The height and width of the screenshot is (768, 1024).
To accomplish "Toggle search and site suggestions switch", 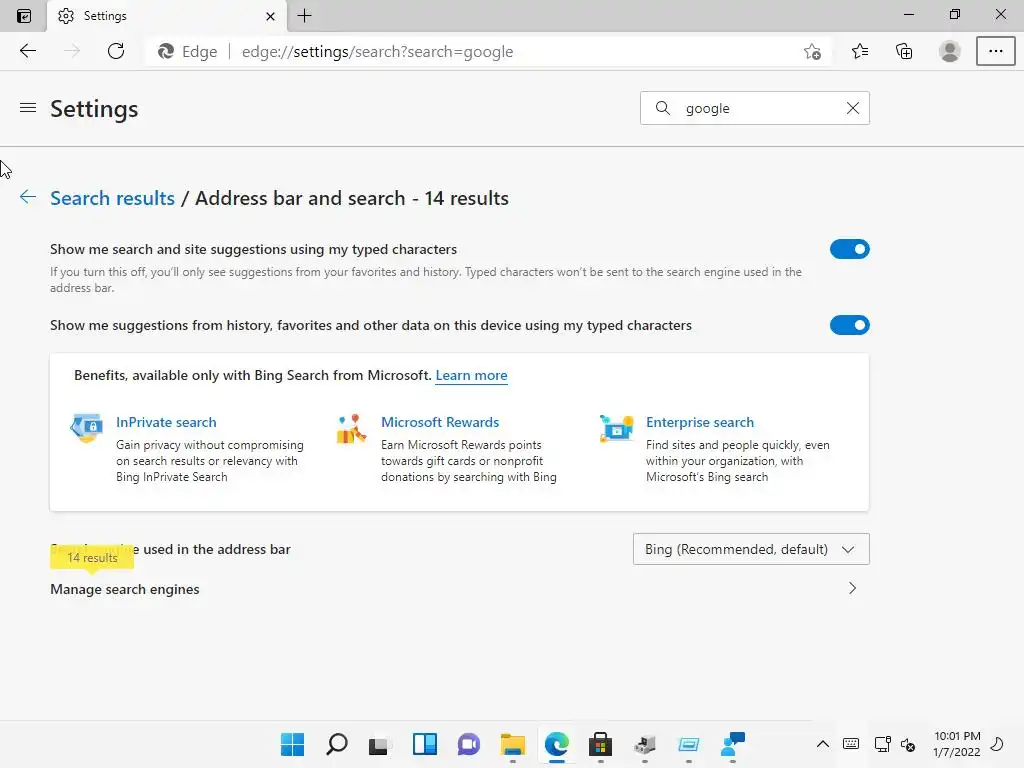I will pyautogui.click(x=849, y=249).
